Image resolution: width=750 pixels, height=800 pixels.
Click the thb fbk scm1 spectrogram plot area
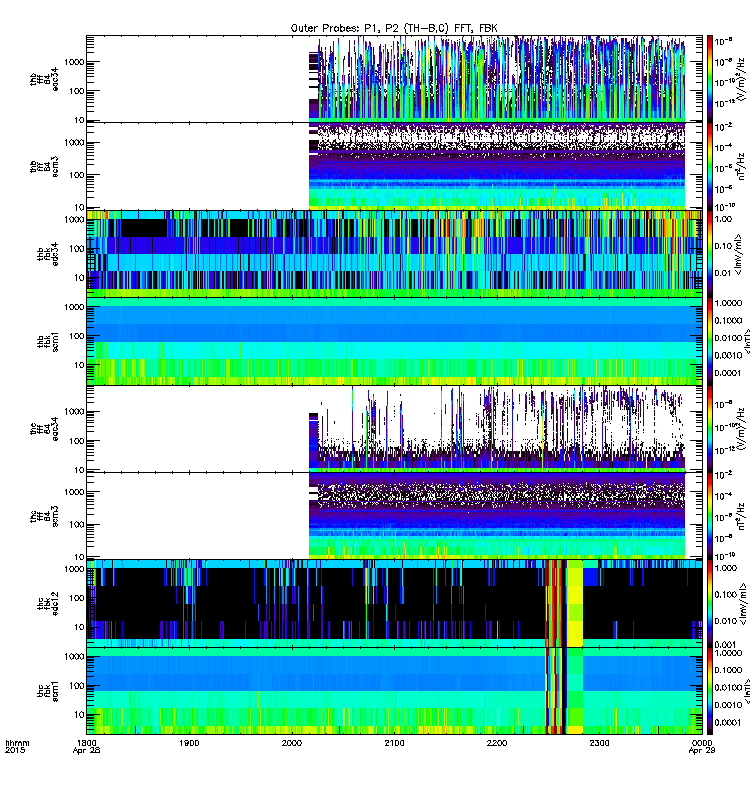coord(394,341)
